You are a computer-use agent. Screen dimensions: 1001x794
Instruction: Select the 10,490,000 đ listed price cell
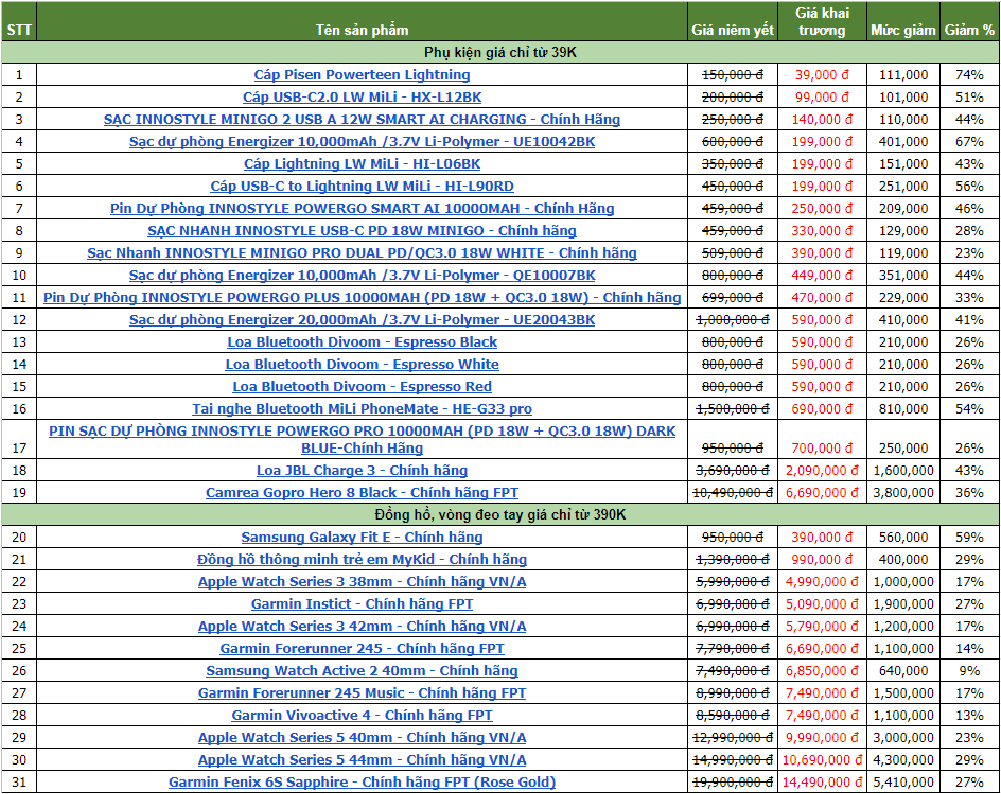pos(732,493)
